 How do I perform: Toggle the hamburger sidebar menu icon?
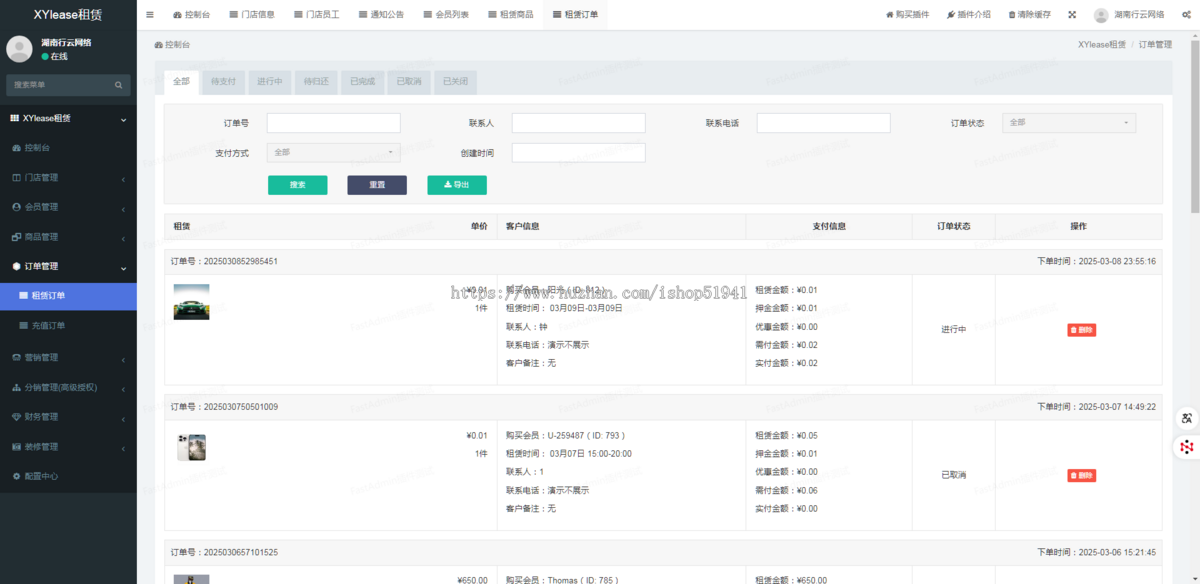coord(150,15)
